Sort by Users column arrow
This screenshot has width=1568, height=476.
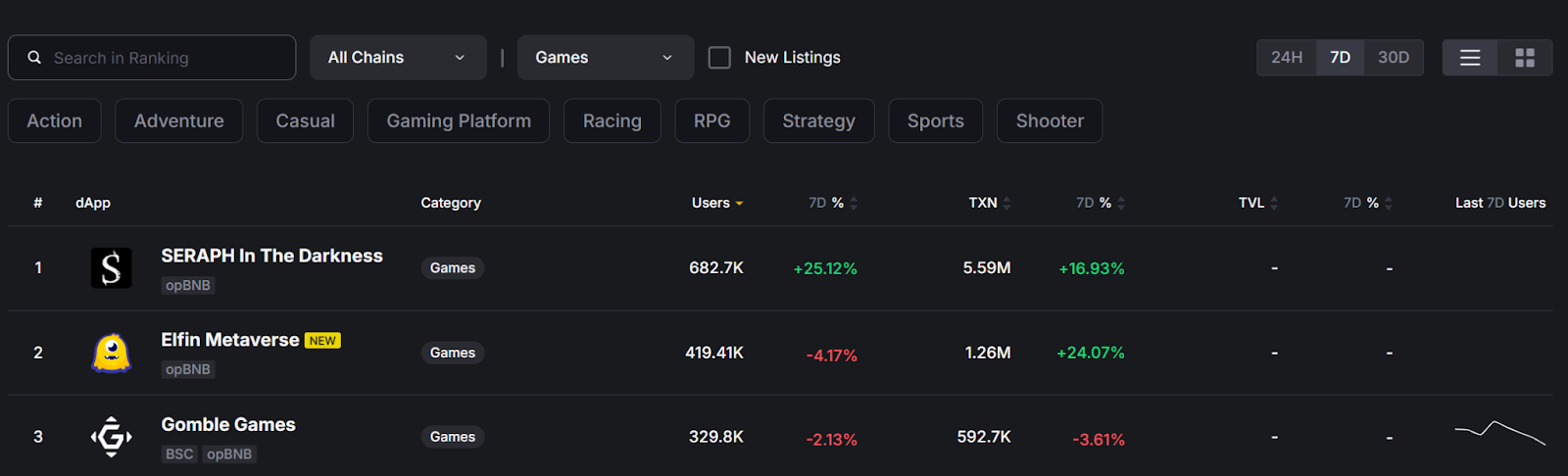pyautogui.click(x=739, y=204)
